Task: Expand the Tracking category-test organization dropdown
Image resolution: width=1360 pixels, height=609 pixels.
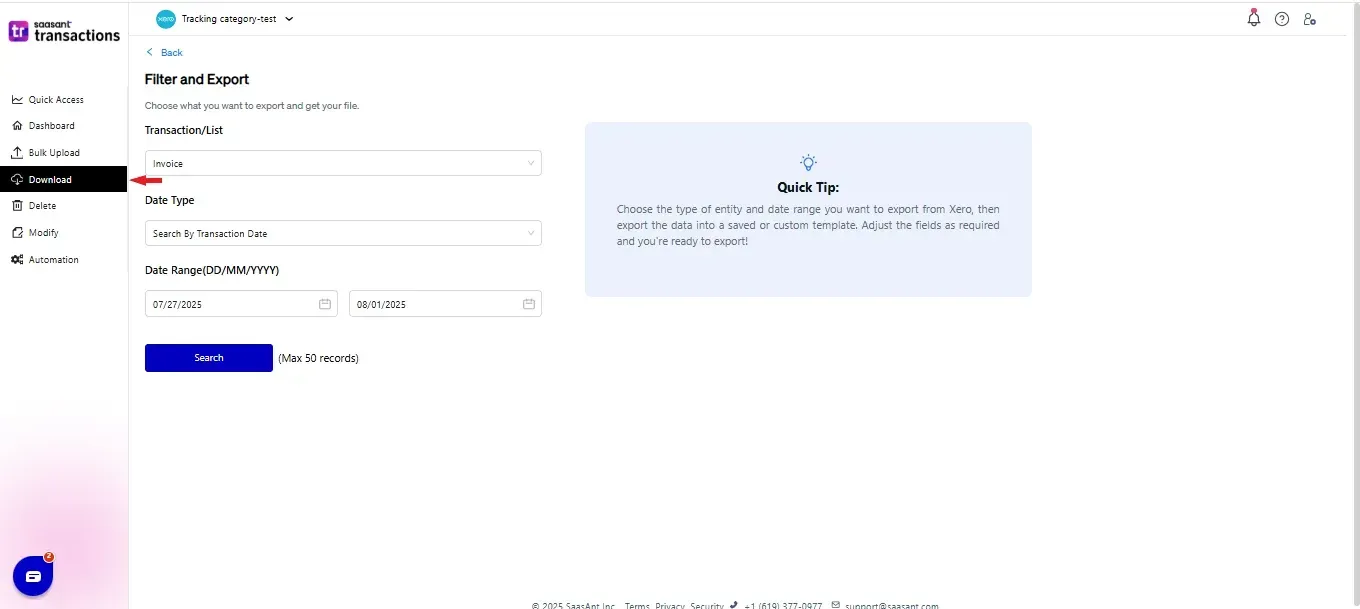Action: coord(226,19)
